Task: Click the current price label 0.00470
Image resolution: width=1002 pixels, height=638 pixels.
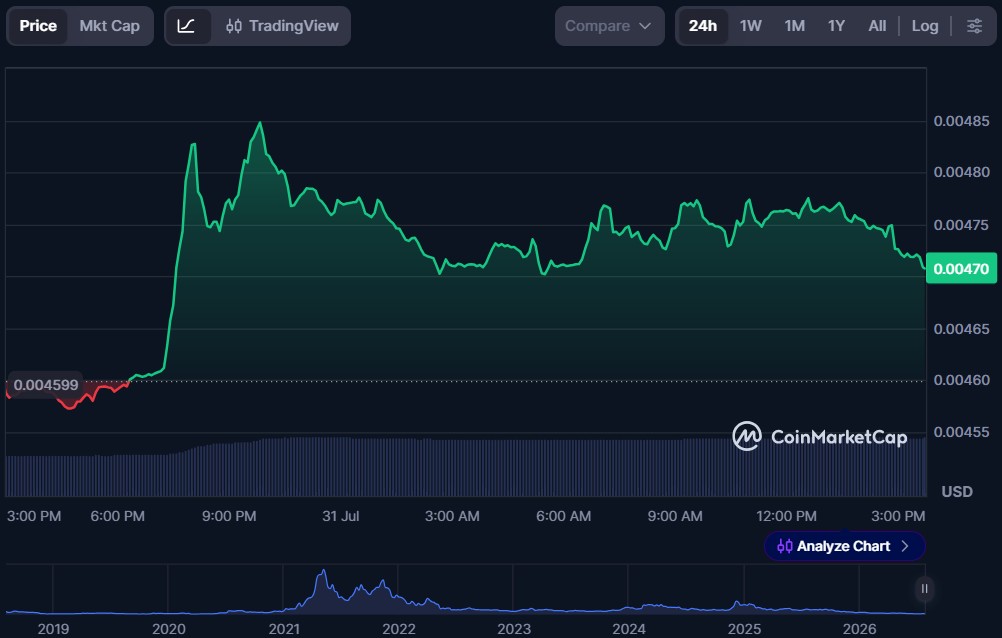Action: [961, 268]
